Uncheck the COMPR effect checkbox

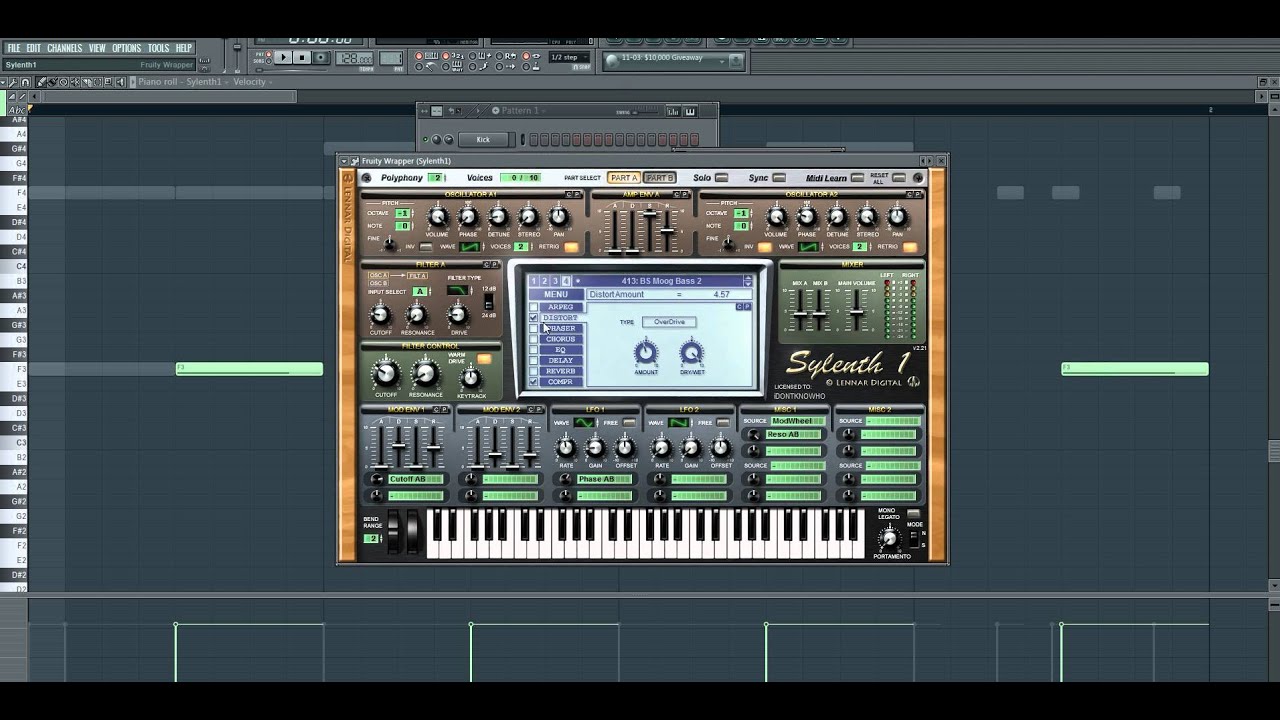tap(533, 383)
